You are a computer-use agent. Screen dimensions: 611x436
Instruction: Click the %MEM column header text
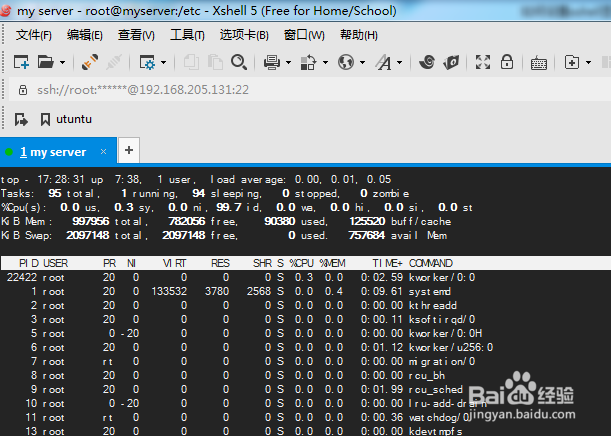coord(332,263)
